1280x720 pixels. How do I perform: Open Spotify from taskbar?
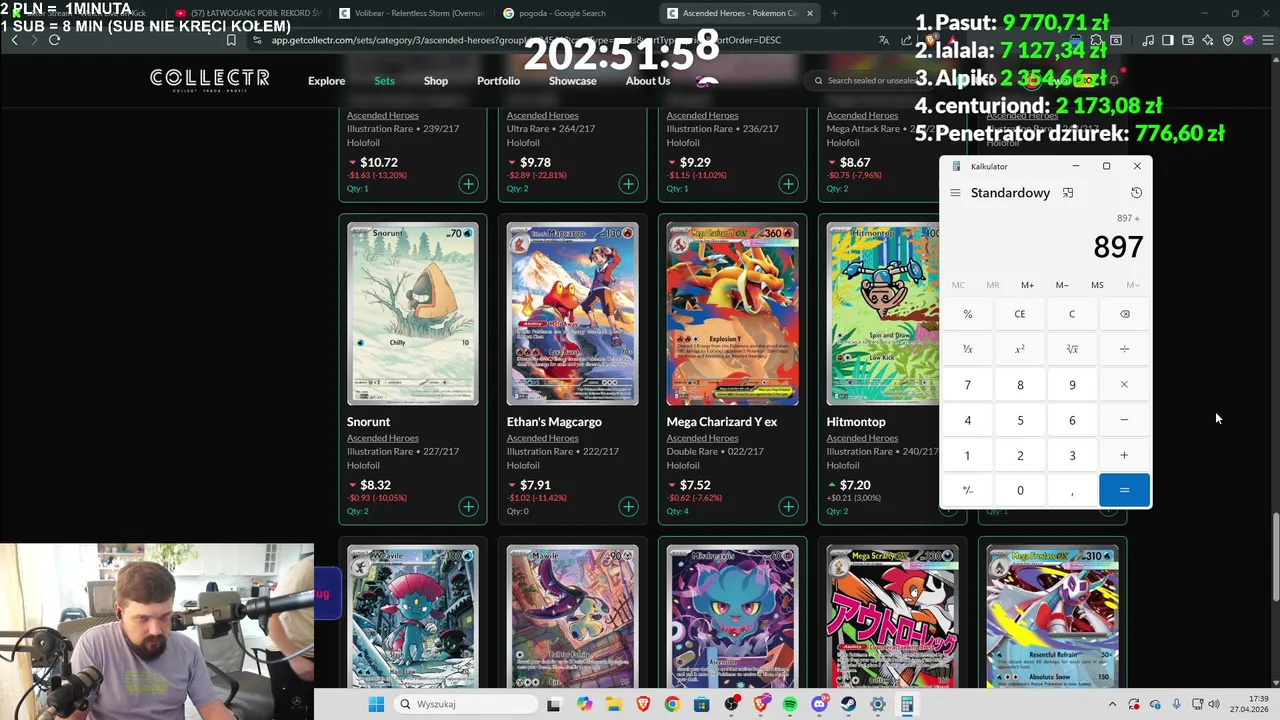click(x=790, y=704)
